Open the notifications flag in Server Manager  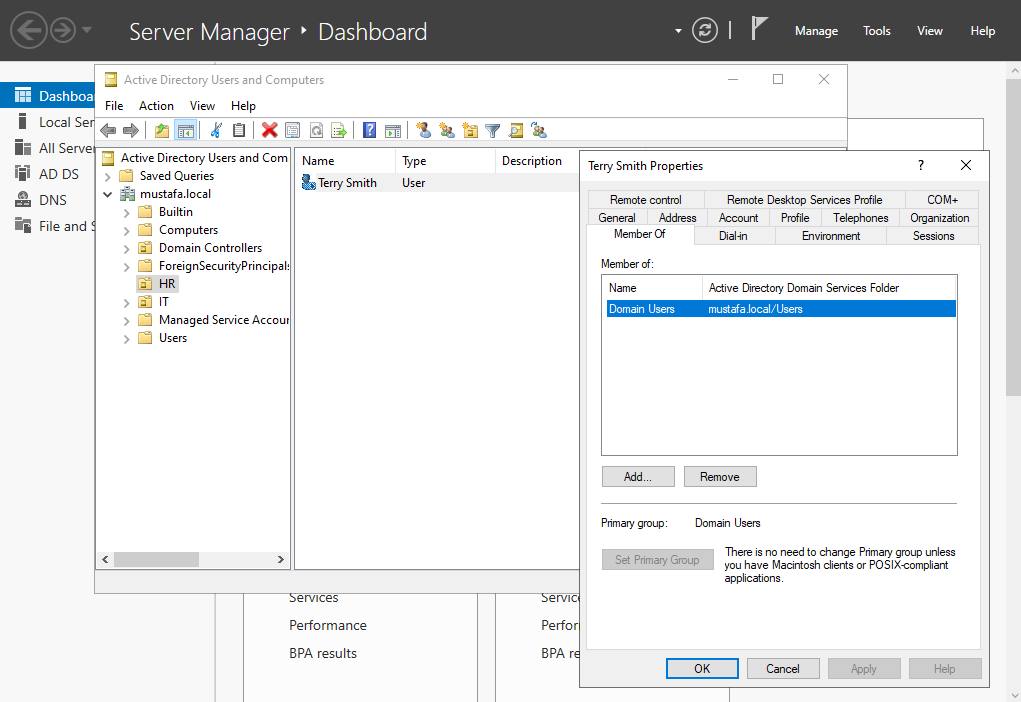point(759,30)
